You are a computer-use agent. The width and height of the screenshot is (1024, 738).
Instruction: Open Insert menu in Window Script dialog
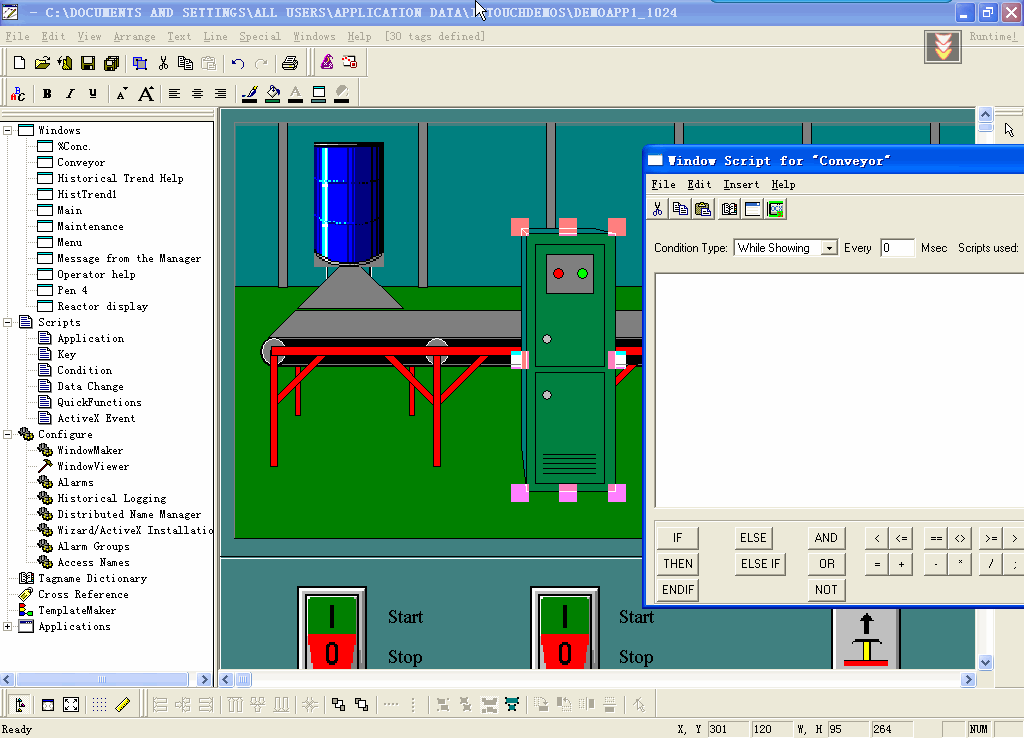[x=741, y=185]
